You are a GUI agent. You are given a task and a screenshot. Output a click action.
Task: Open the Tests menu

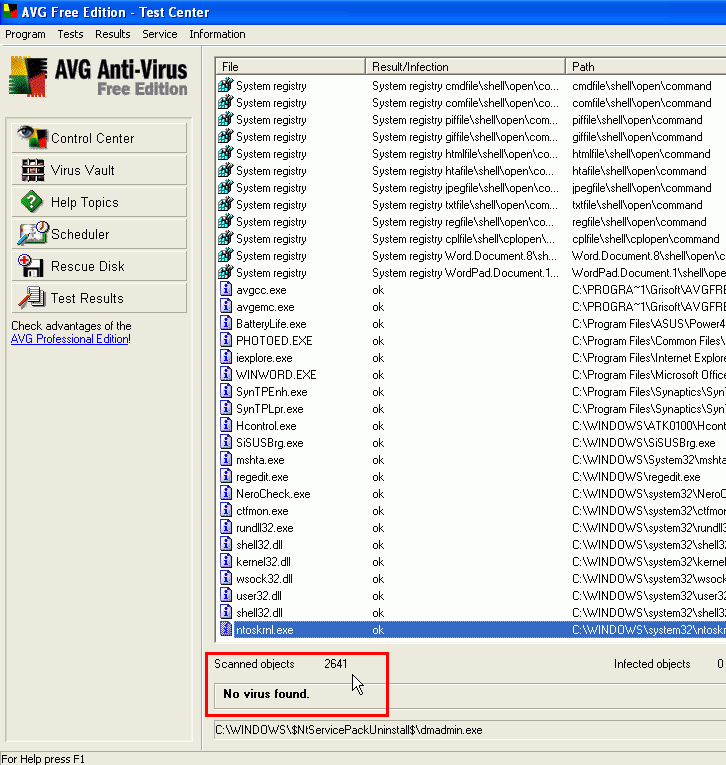70,34
